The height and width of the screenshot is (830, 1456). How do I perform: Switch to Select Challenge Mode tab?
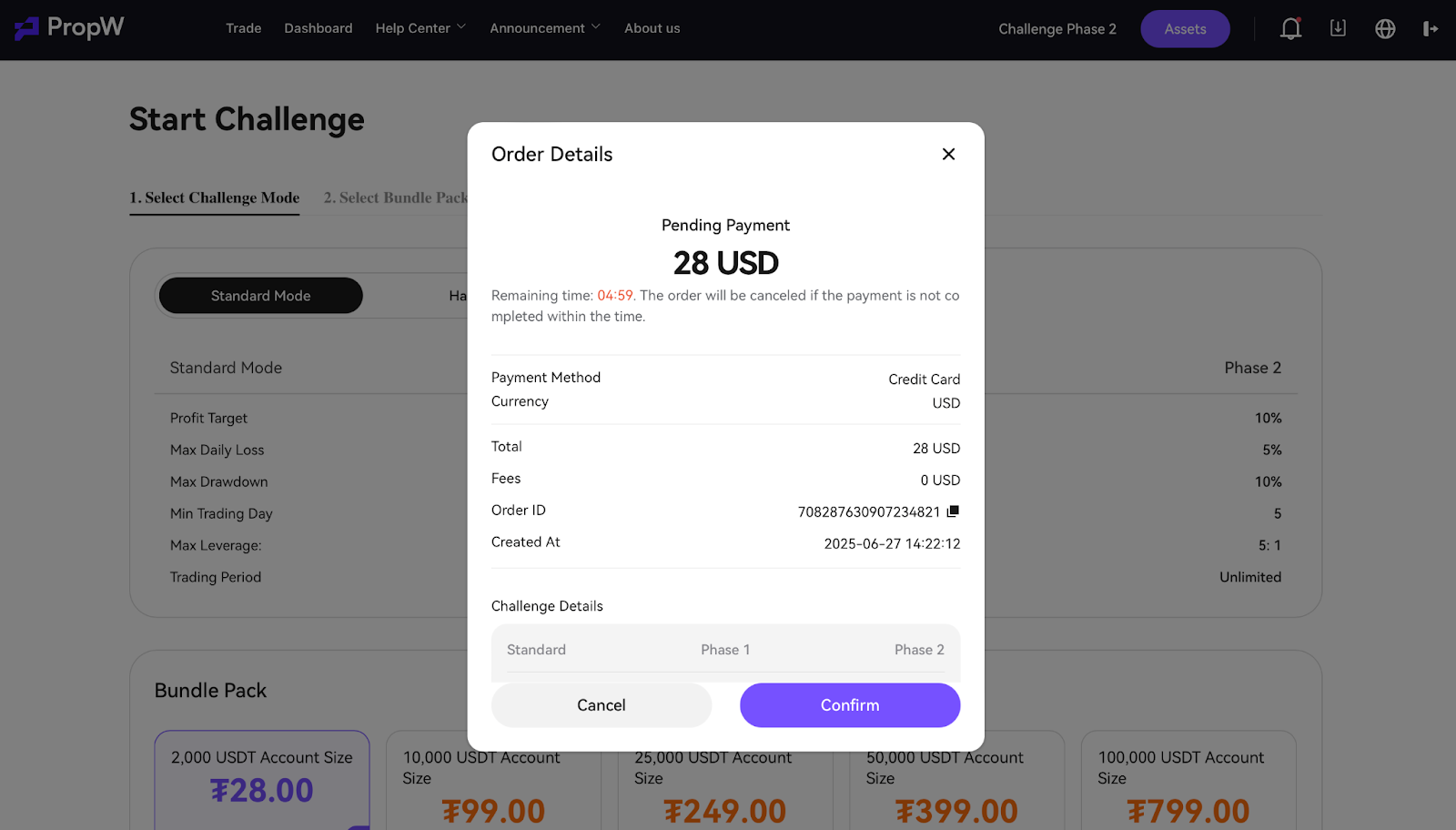(215, 197)
